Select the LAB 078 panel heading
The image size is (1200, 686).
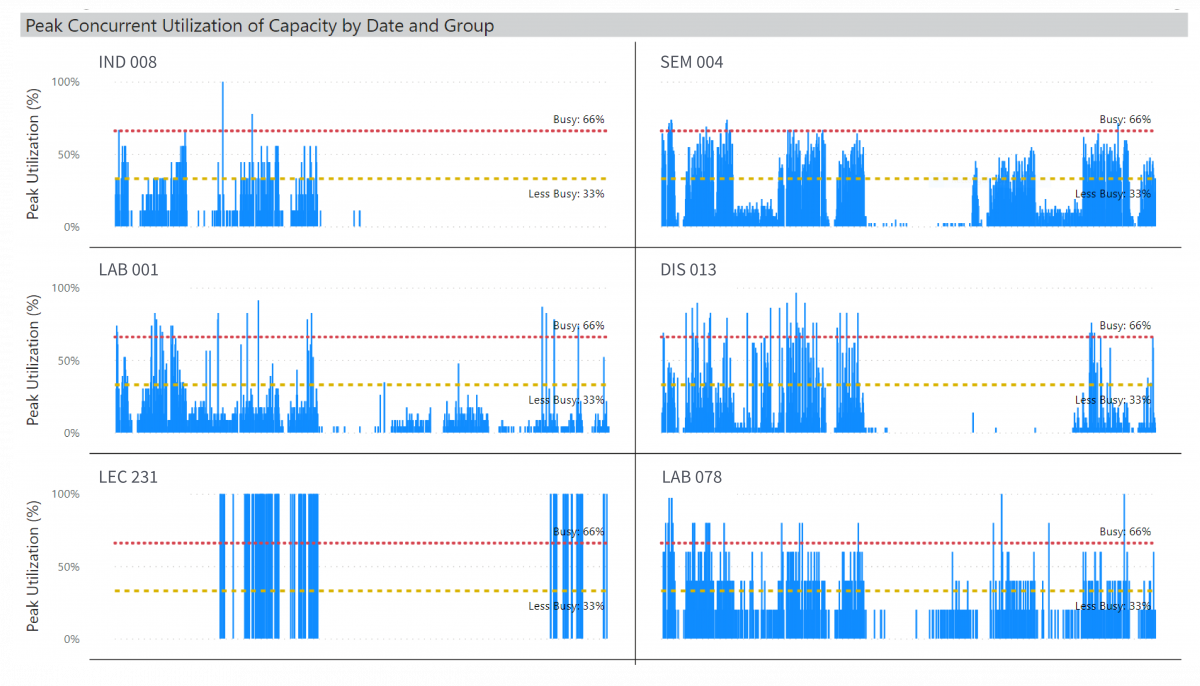click(x=691, y=477)
